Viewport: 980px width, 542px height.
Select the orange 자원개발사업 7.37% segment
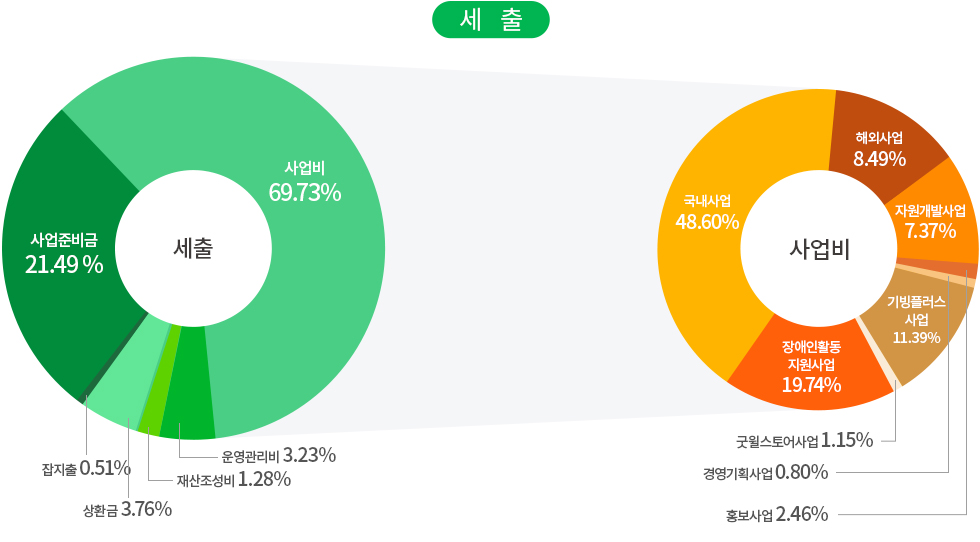(930, 221)
